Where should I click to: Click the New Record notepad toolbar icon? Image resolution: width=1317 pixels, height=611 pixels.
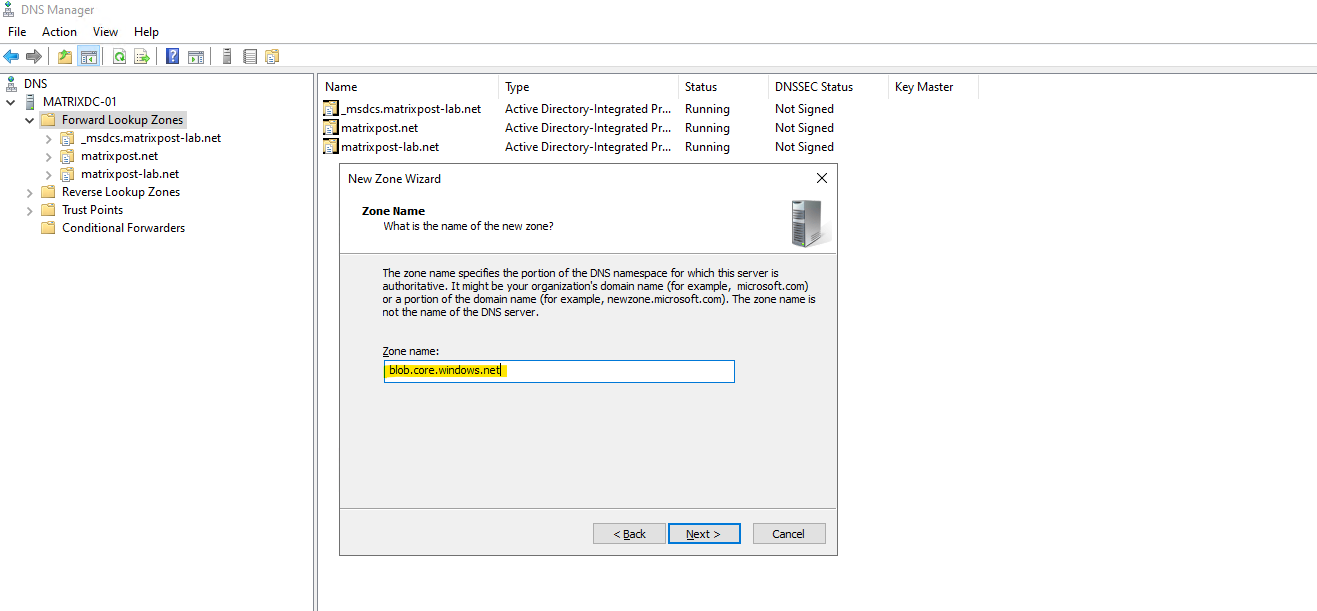pyautogui.click(x=250, y=57)
